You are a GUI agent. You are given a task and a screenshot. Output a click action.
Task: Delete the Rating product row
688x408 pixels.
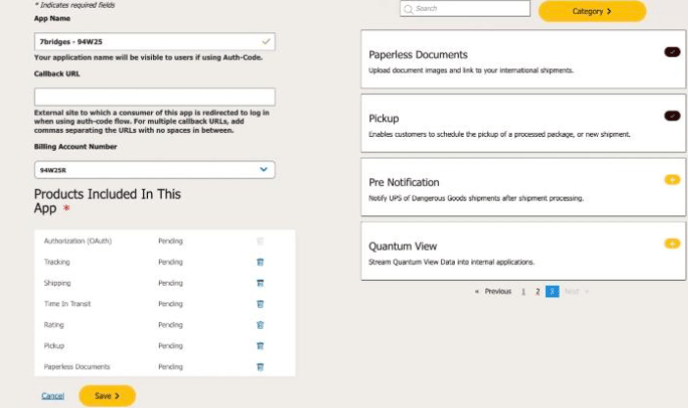(260, 325)
